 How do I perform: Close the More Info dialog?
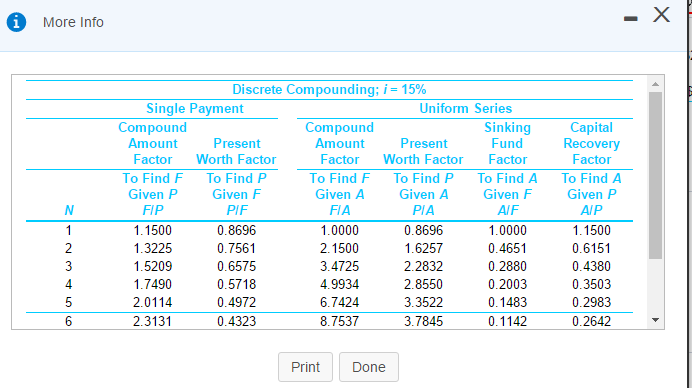pos(661,15)
